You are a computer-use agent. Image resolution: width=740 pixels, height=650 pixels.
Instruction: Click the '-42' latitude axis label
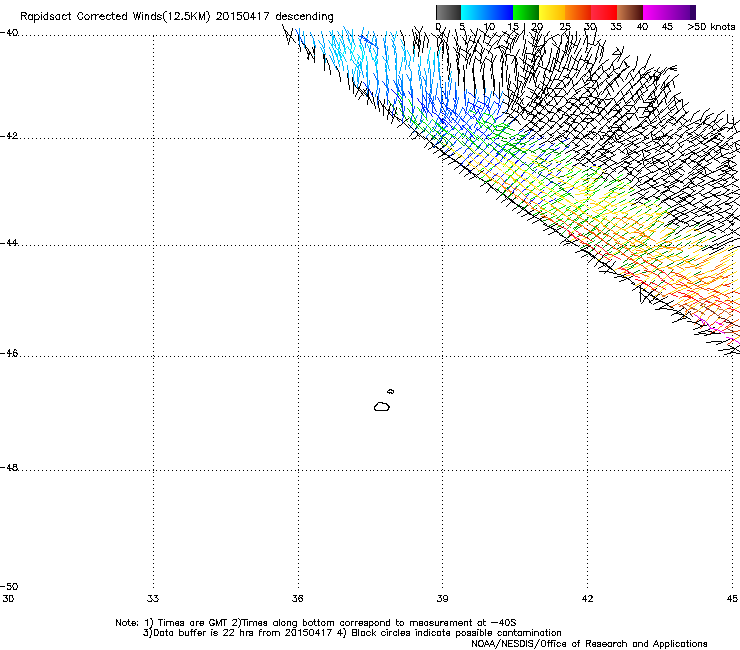tap(9, 136)
